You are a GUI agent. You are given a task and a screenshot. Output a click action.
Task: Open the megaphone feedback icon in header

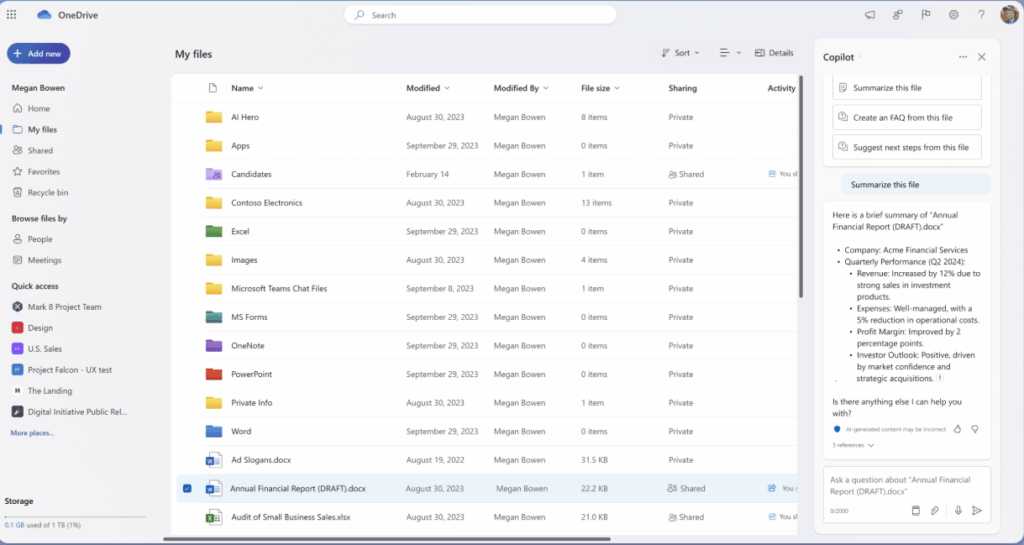(x=870, y=15)
